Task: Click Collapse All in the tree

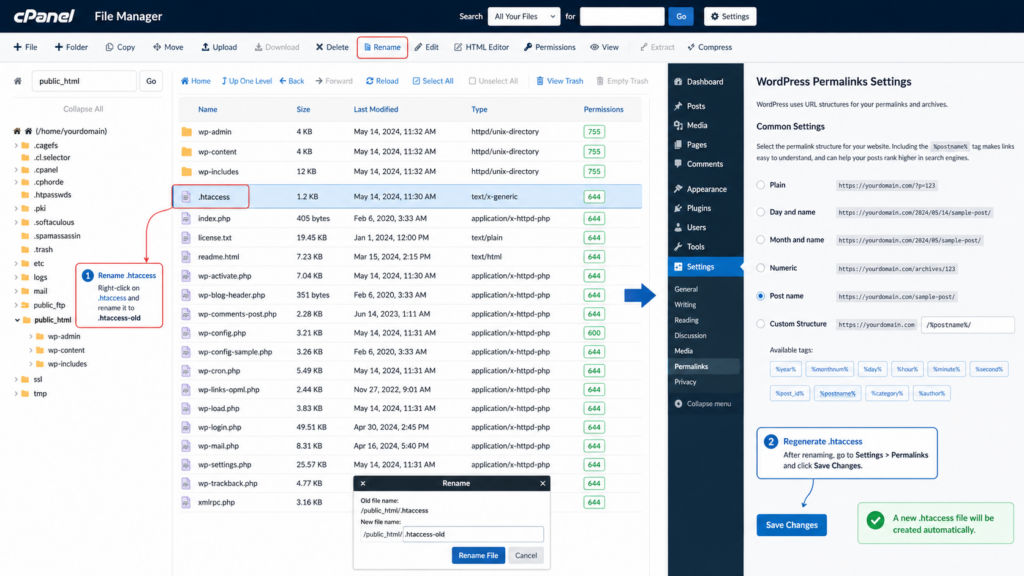Action: [83, 109]
